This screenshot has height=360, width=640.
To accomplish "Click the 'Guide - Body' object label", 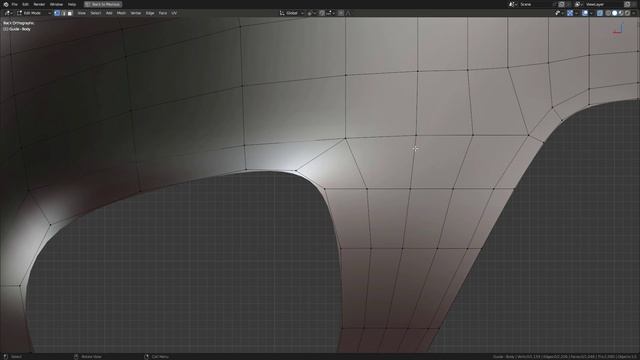I will click(x=17, y=29).
